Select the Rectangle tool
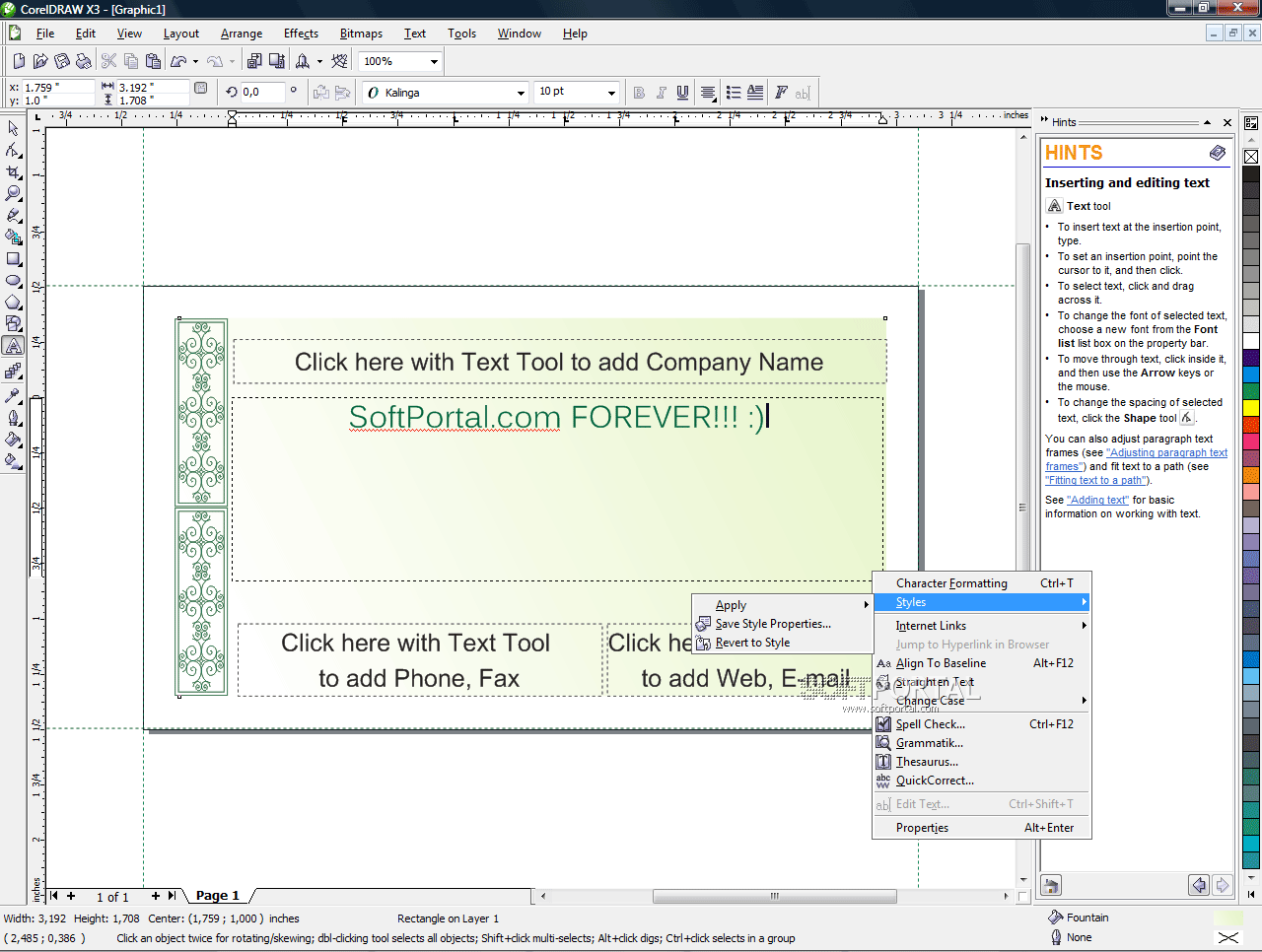The image size is (1262, 952). click(13, 258)
